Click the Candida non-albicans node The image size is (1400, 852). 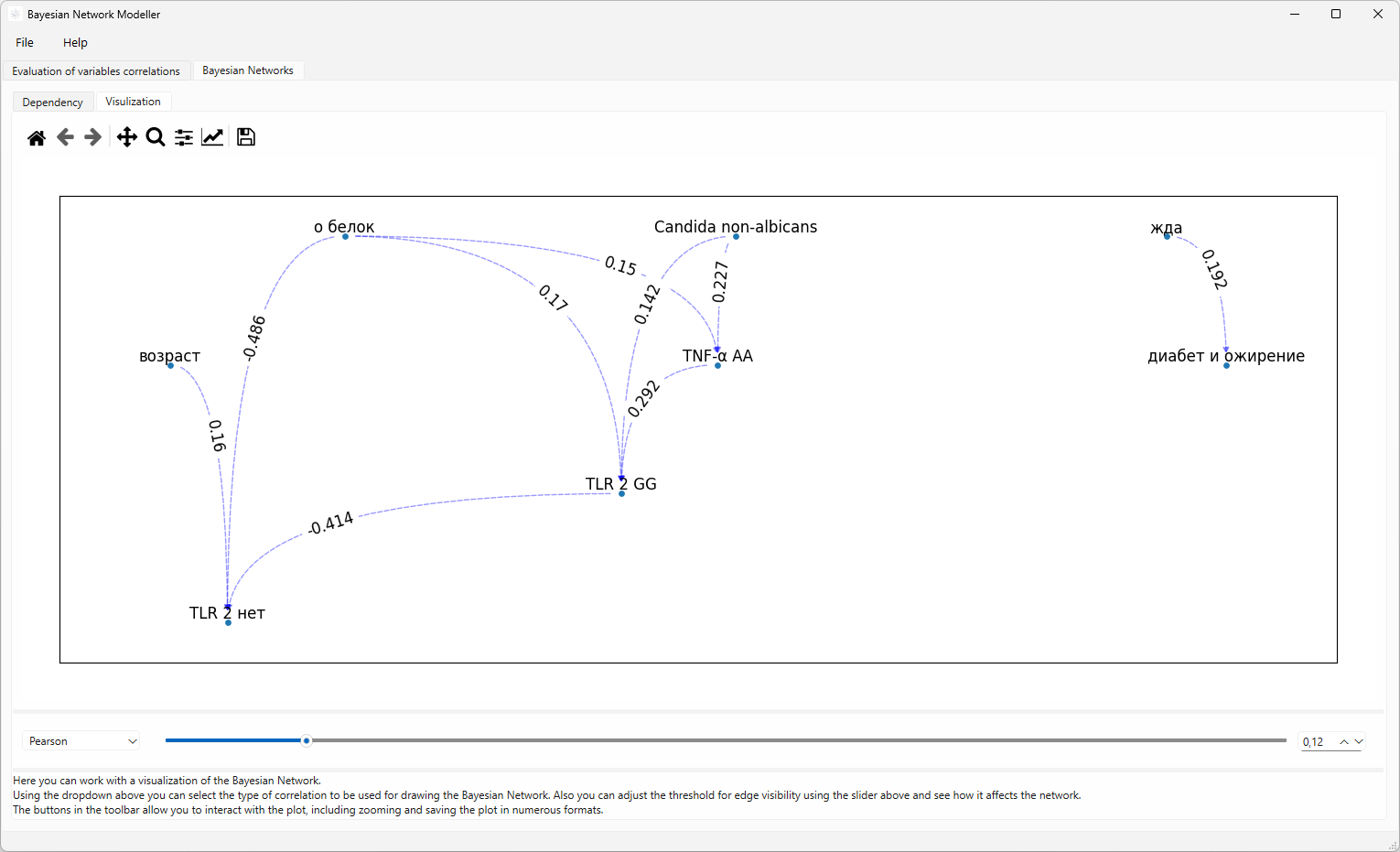tap(735, 237)
